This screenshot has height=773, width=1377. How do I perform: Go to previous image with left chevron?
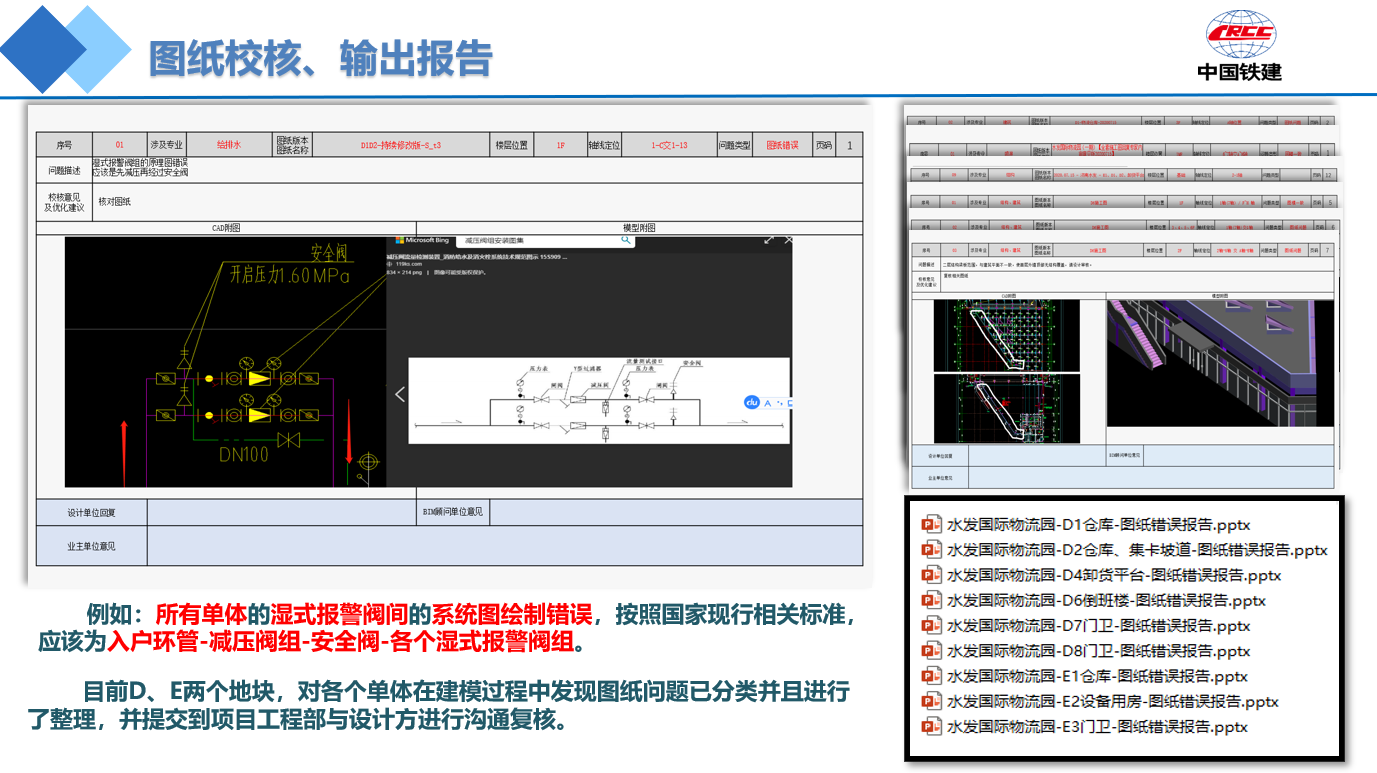pos(400,394)
